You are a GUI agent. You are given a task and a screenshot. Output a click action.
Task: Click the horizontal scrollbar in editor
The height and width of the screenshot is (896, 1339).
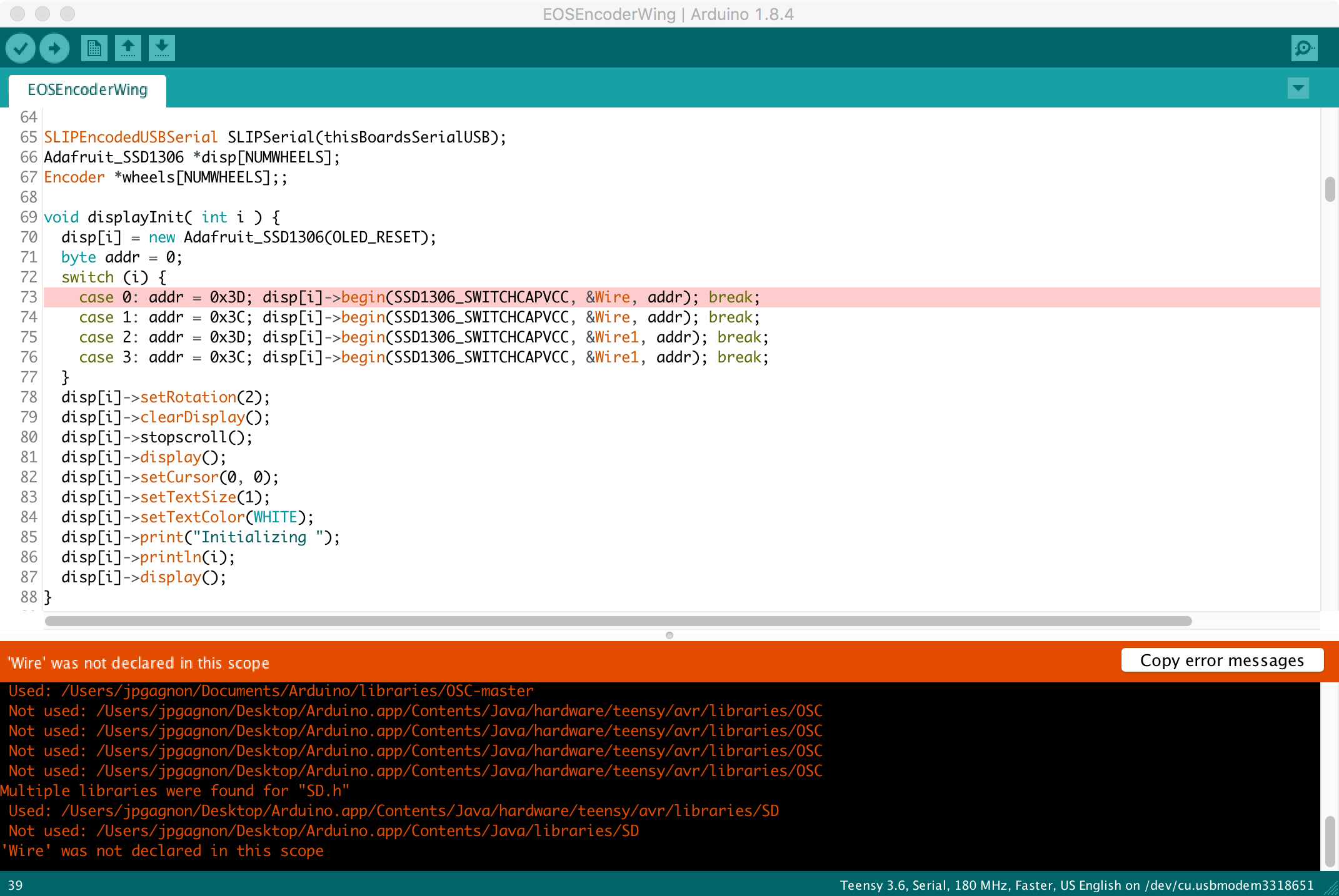[618, 621]
